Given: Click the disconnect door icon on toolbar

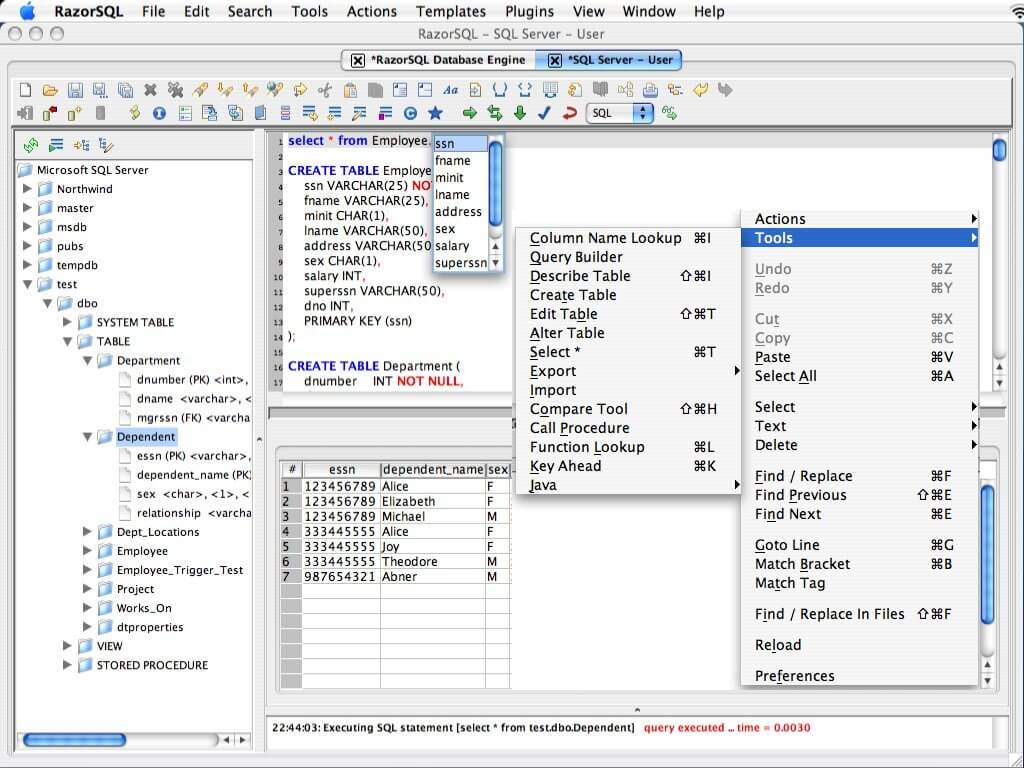Looking at the screenshot, I should click(25, 114).
